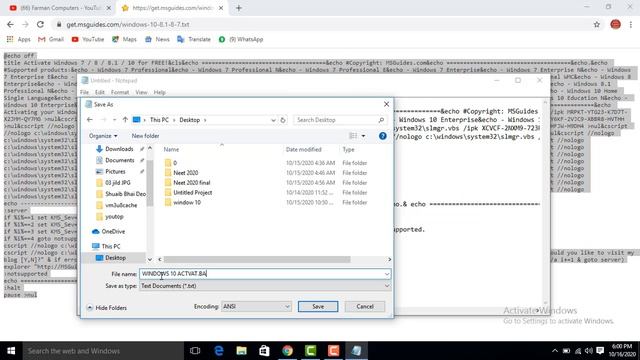Select This PC in the navigation pane
The height and width of the screenshot is (360, 640).
(x=106, y=247)
